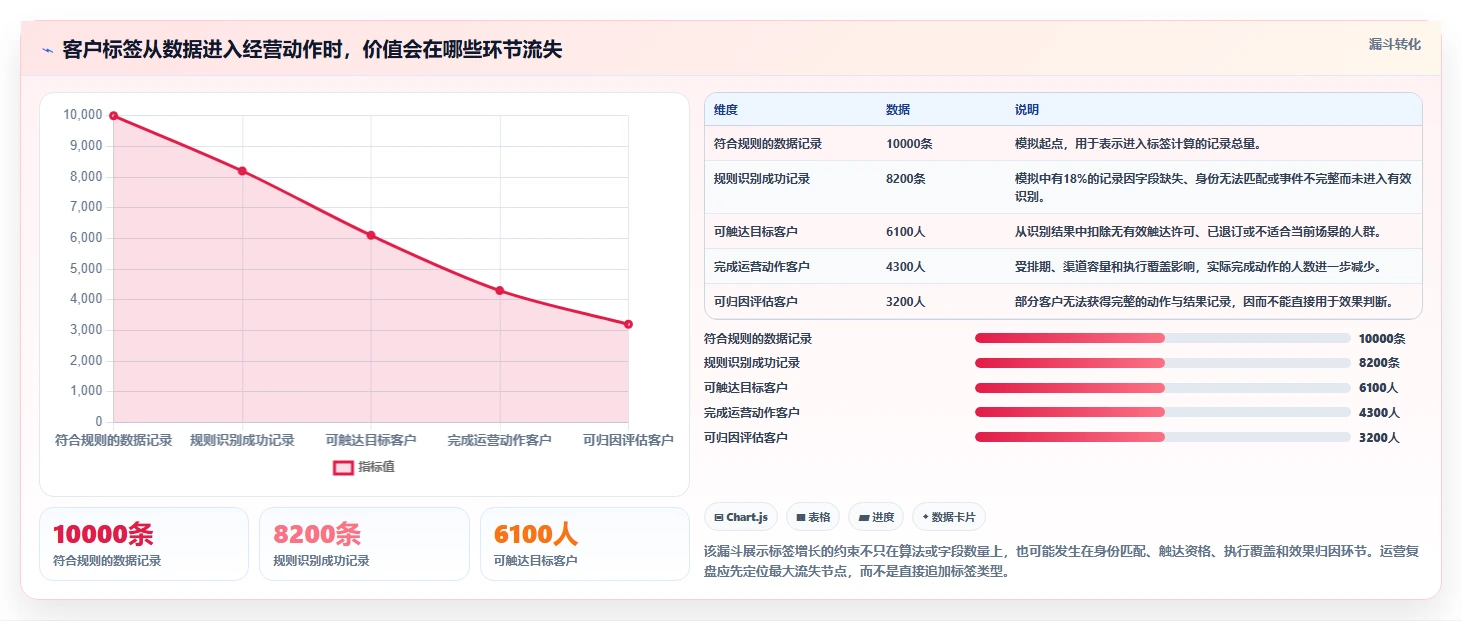Click the 3200人 progress bar
This screenshot has height=621, width=1462.
[1162, 437]
